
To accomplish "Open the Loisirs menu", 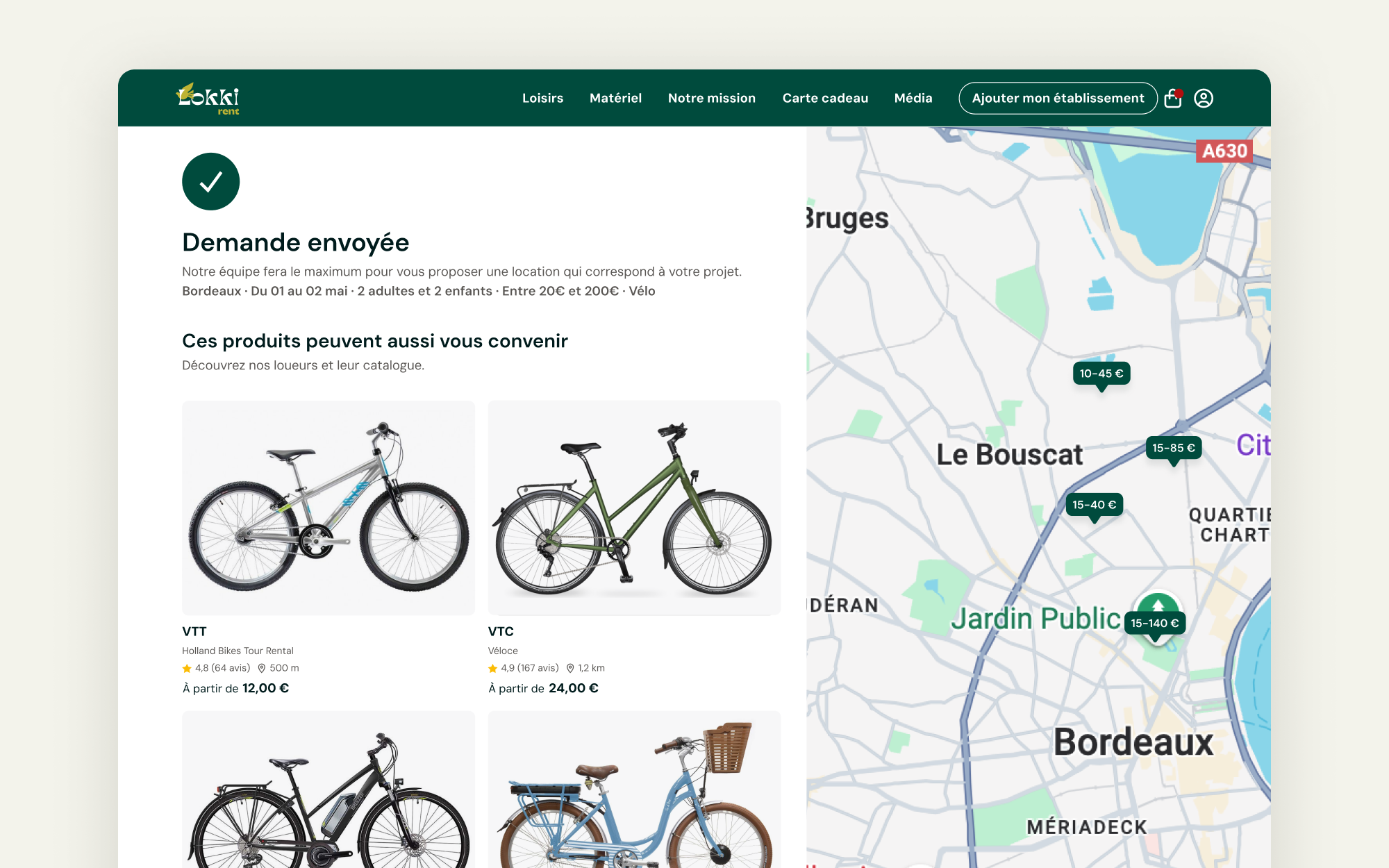I will tap(542, 99).
